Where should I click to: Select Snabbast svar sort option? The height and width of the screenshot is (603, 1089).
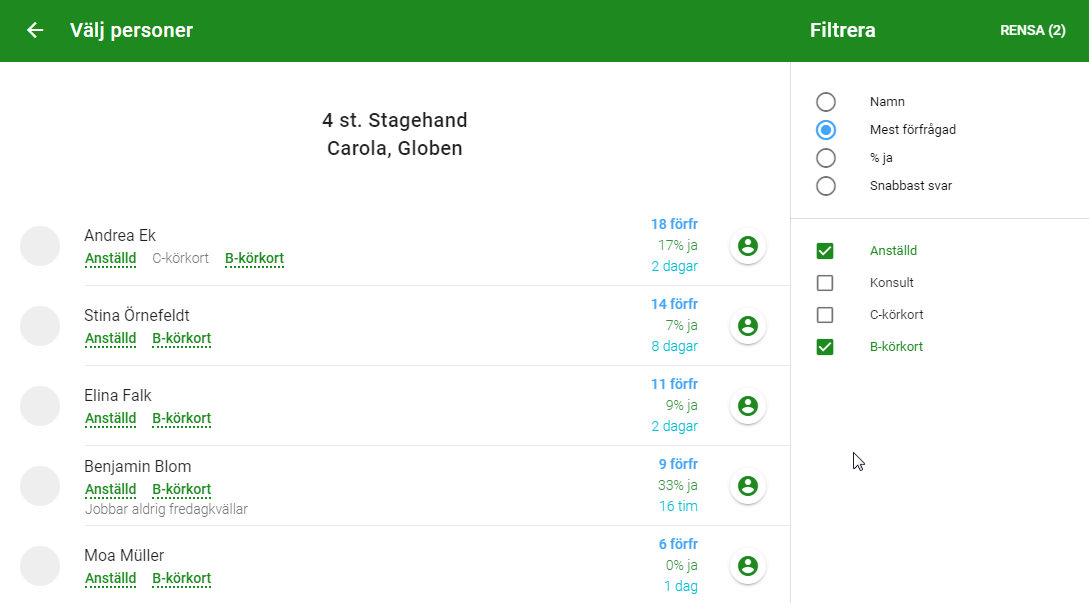(x=826, y=186)
